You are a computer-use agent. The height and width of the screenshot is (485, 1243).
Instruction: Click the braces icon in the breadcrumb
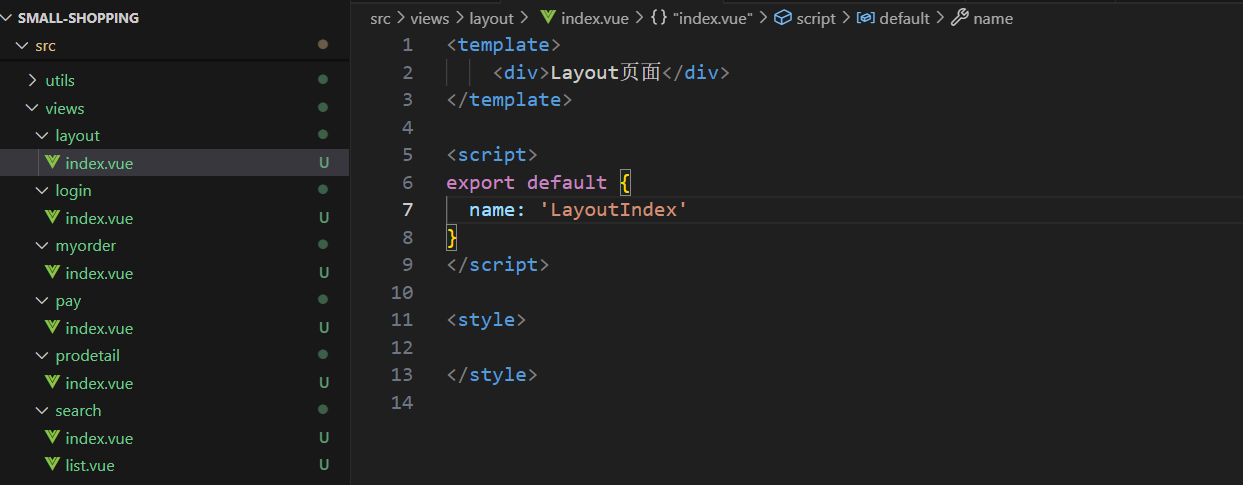pyautogui.click(x=658, y=18)
